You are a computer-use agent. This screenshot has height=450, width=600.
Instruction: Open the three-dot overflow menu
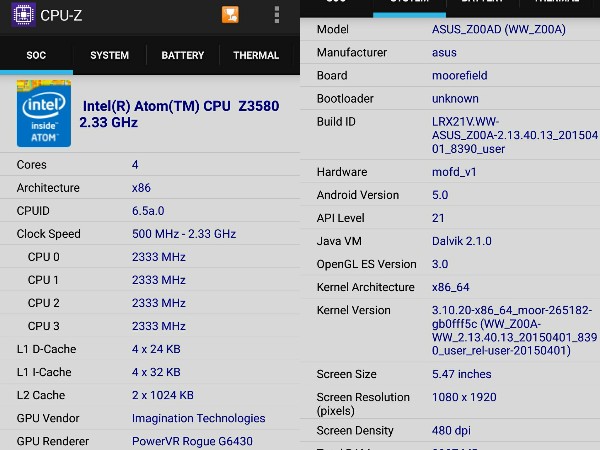tap(277, 15)
